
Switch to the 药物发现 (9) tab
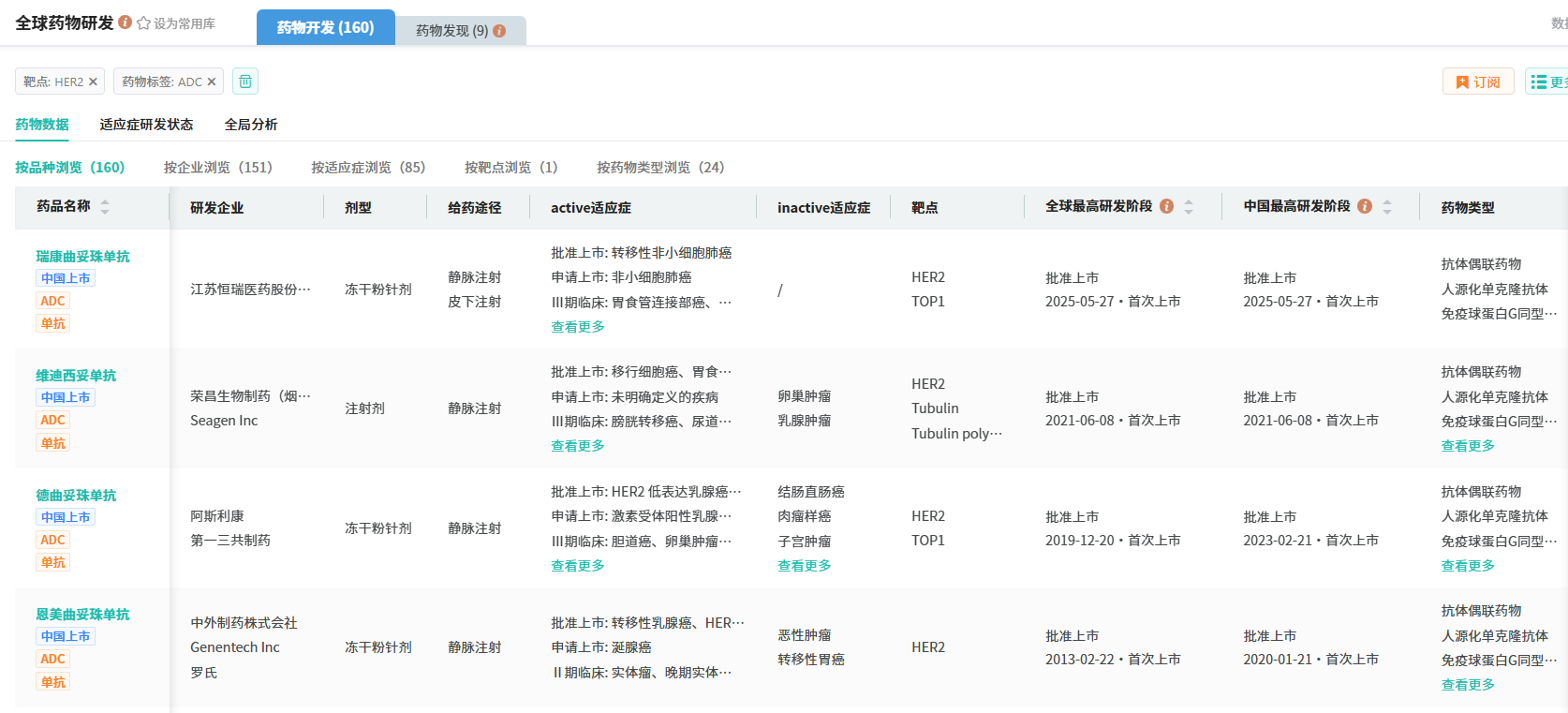(x=459, y=31)
